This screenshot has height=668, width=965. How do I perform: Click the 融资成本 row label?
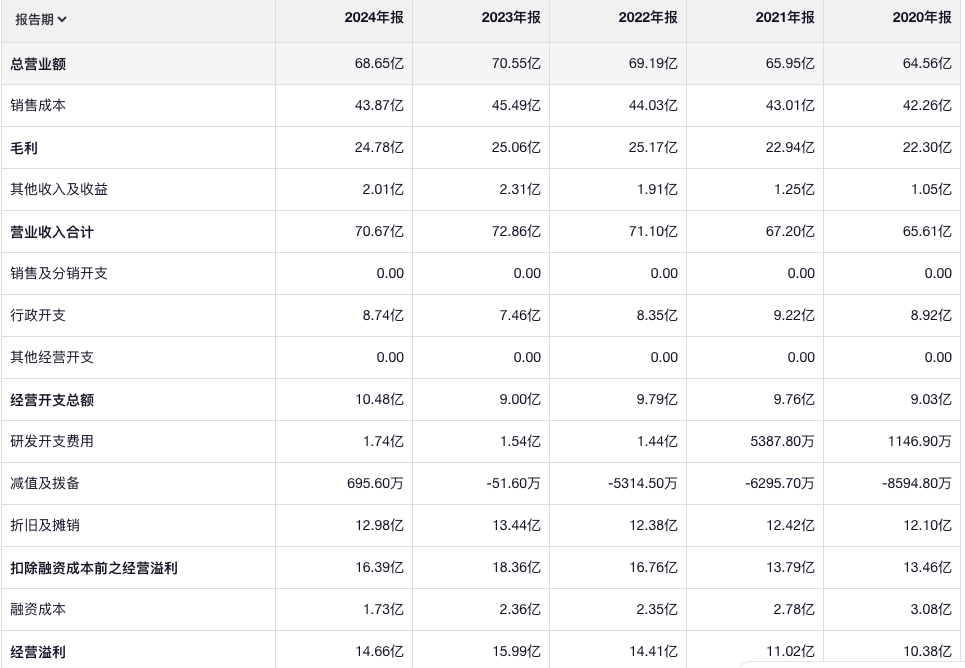(38, 610)
